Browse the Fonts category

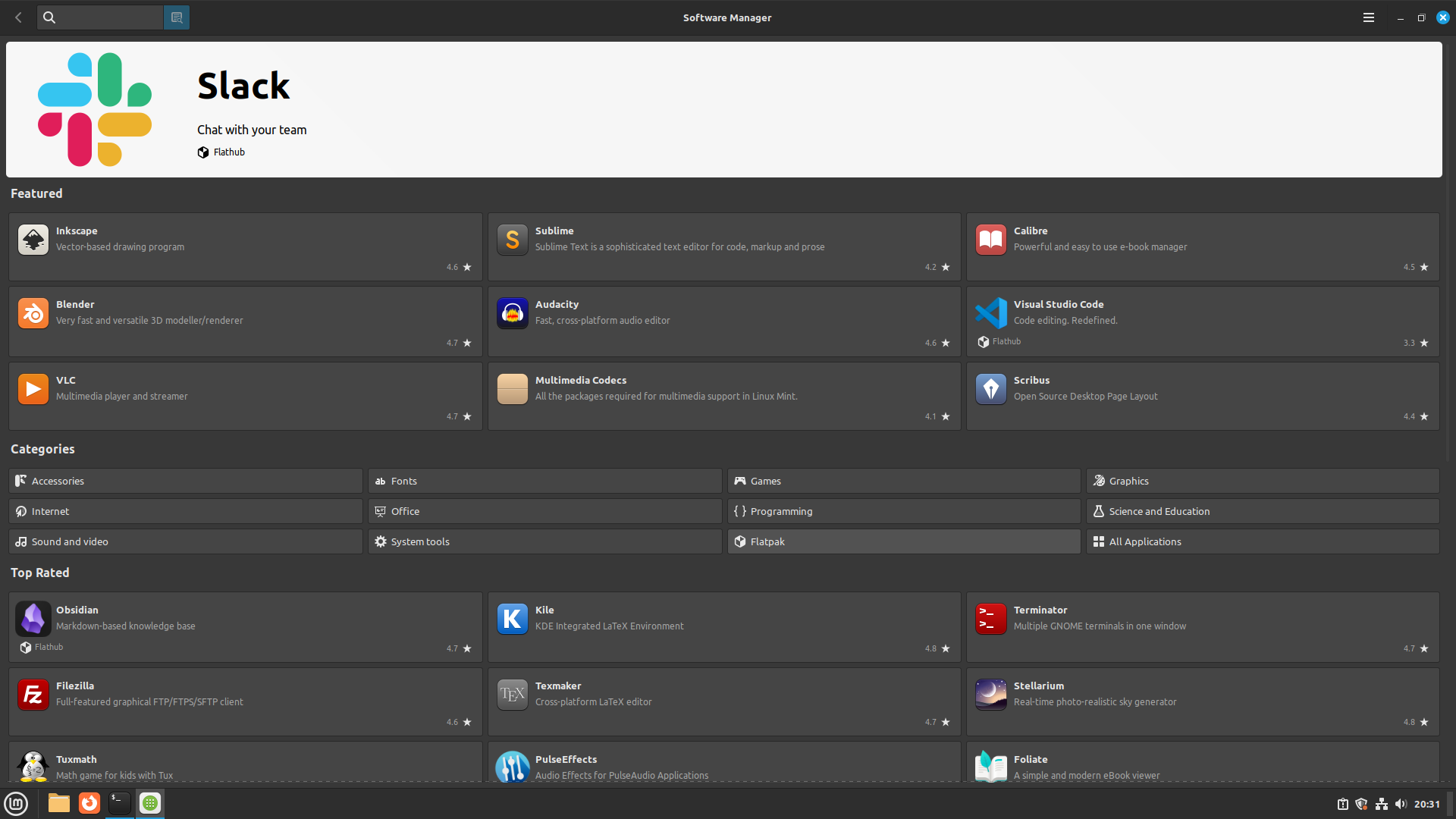tap(544, 481)
